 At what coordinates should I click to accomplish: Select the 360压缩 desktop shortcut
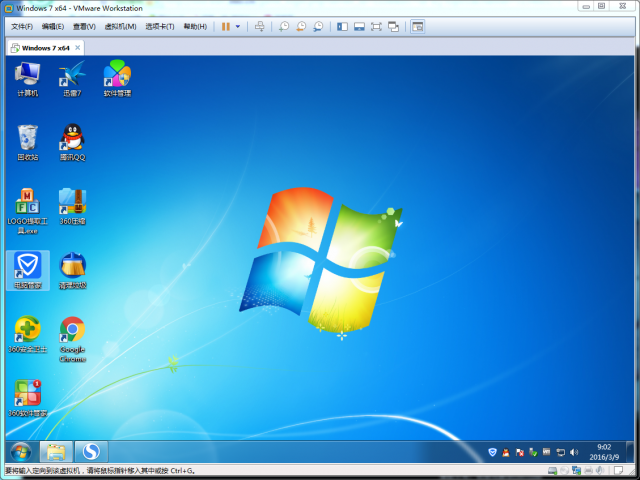click(x=72, y=207)
